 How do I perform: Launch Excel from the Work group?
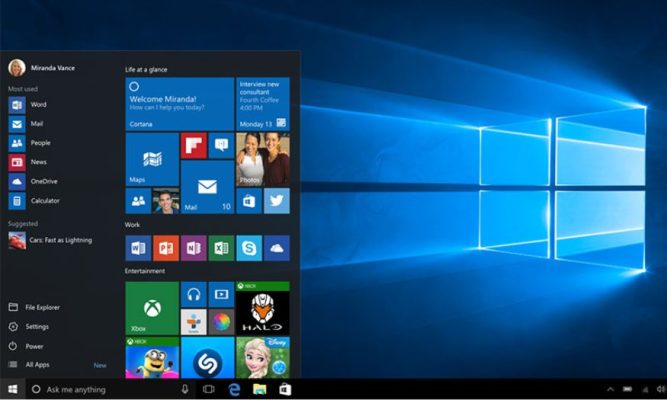click(x=221, y=247)
